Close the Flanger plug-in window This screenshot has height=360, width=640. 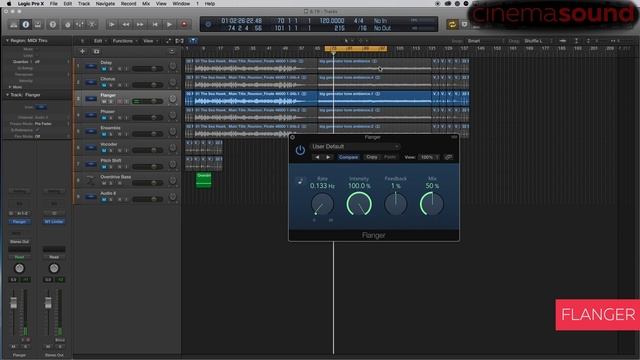(x=293, y=138)
